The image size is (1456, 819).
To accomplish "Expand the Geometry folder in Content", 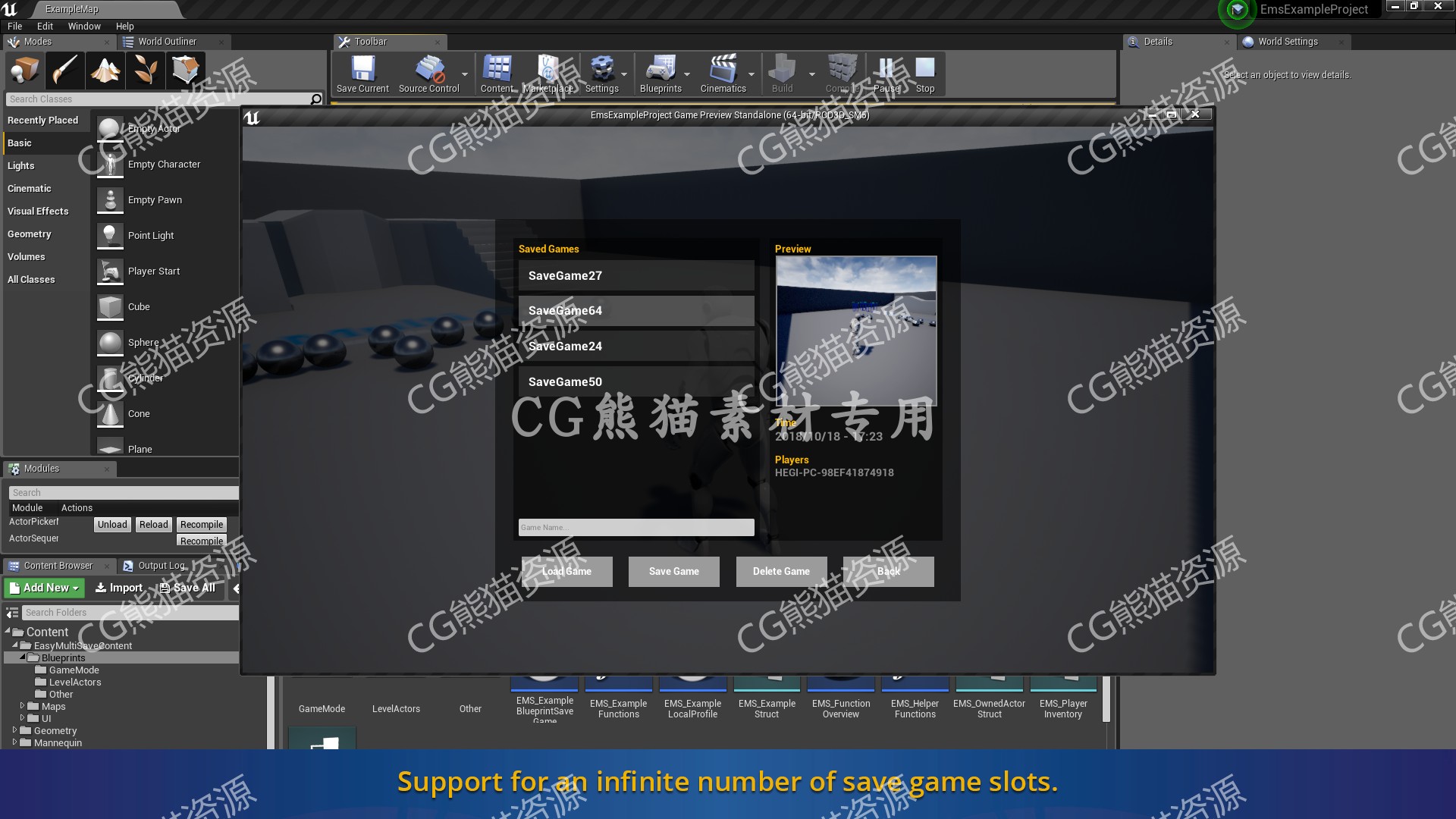I will 15,730.
